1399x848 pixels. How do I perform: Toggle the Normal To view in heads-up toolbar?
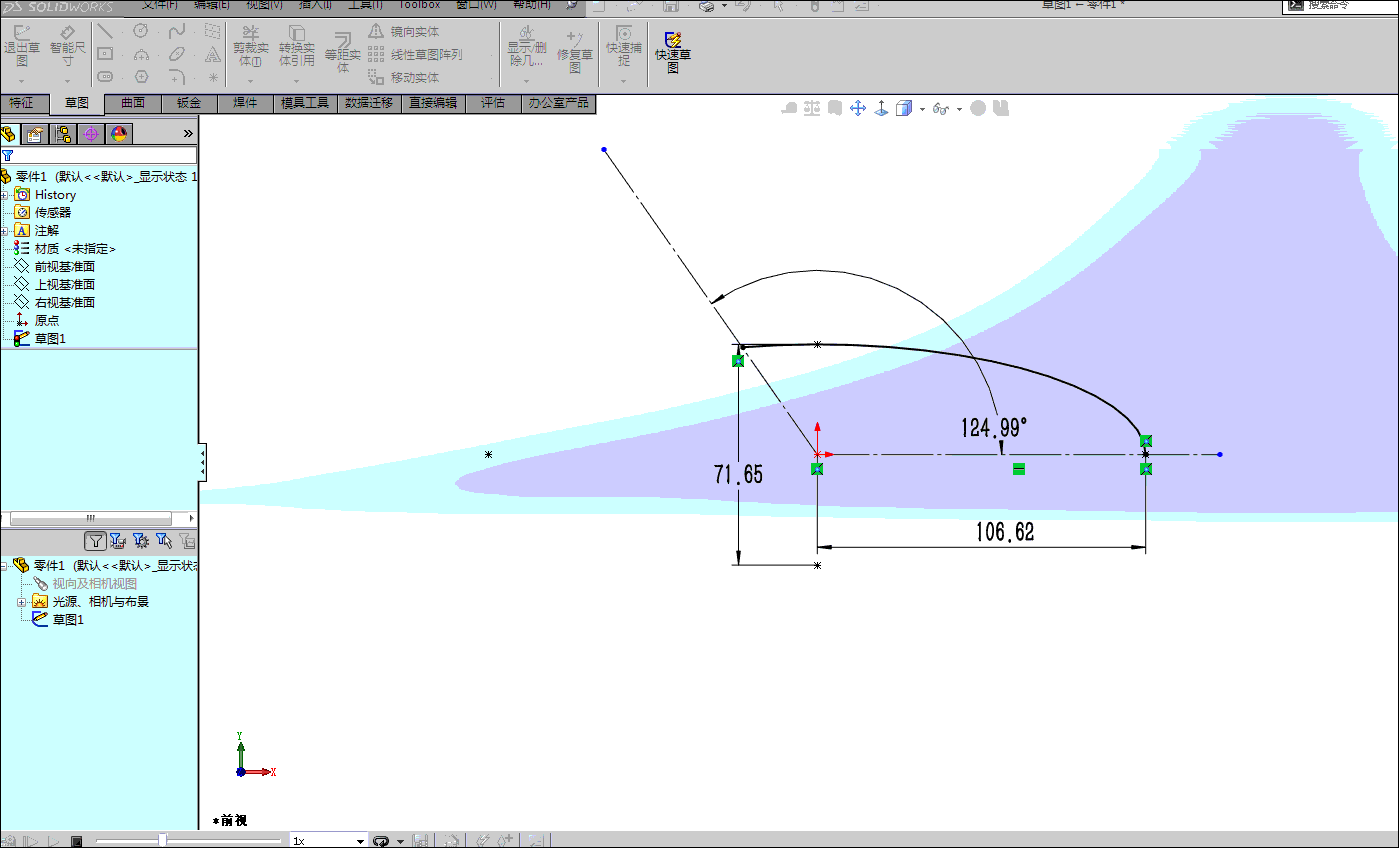coord(879,108)
